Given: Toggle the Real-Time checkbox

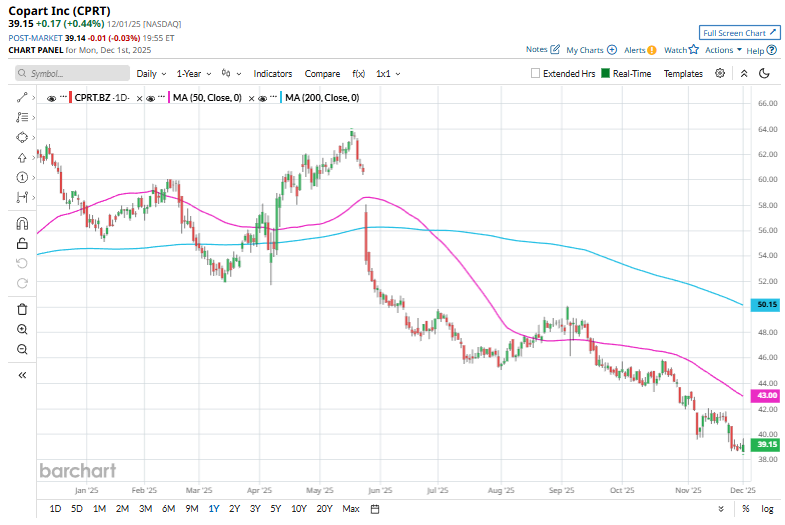Looking at the screenshot, I should [x=606, y=73].
